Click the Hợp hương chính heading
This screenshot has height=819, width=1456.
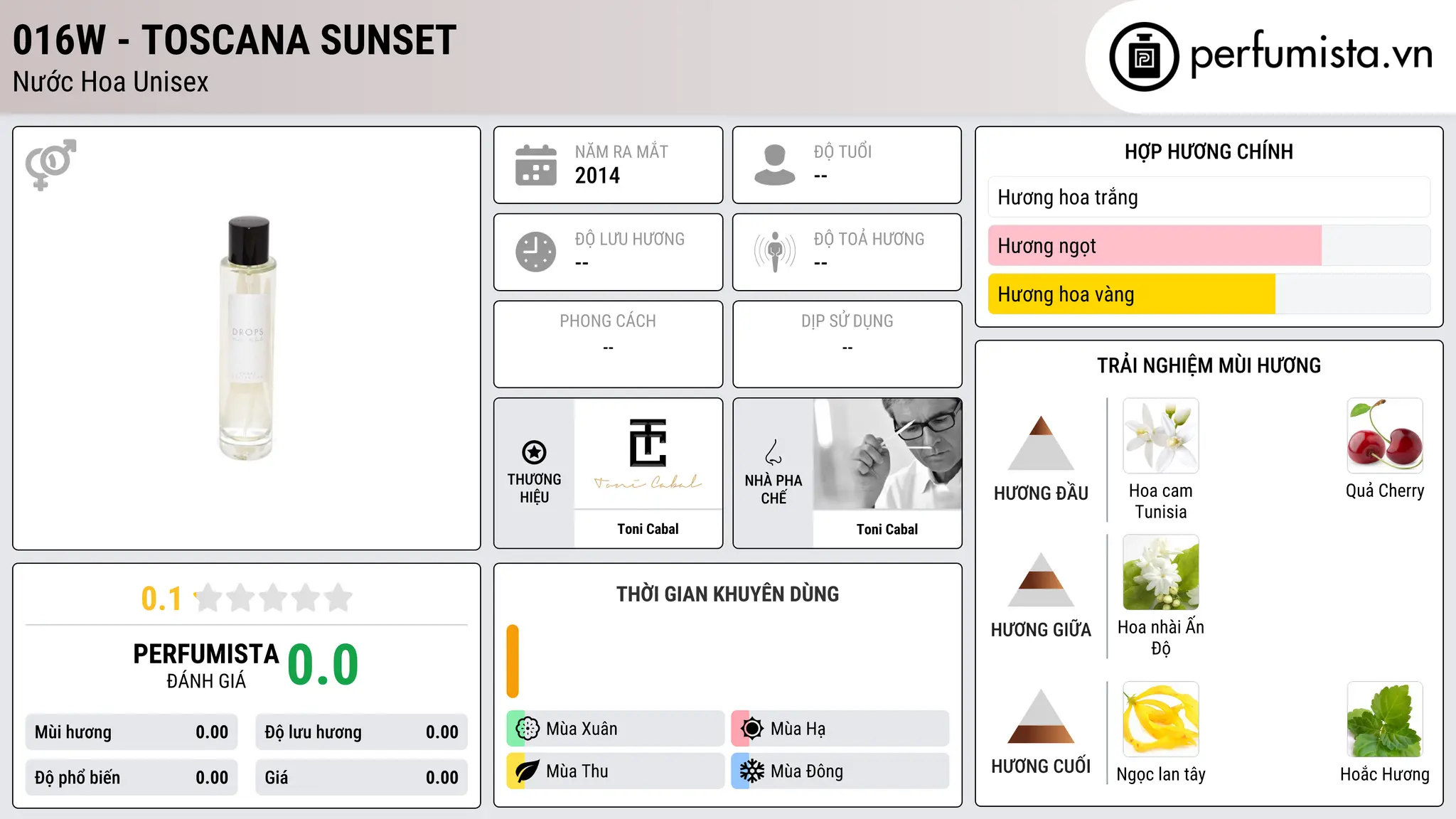tap(1209, 151)
